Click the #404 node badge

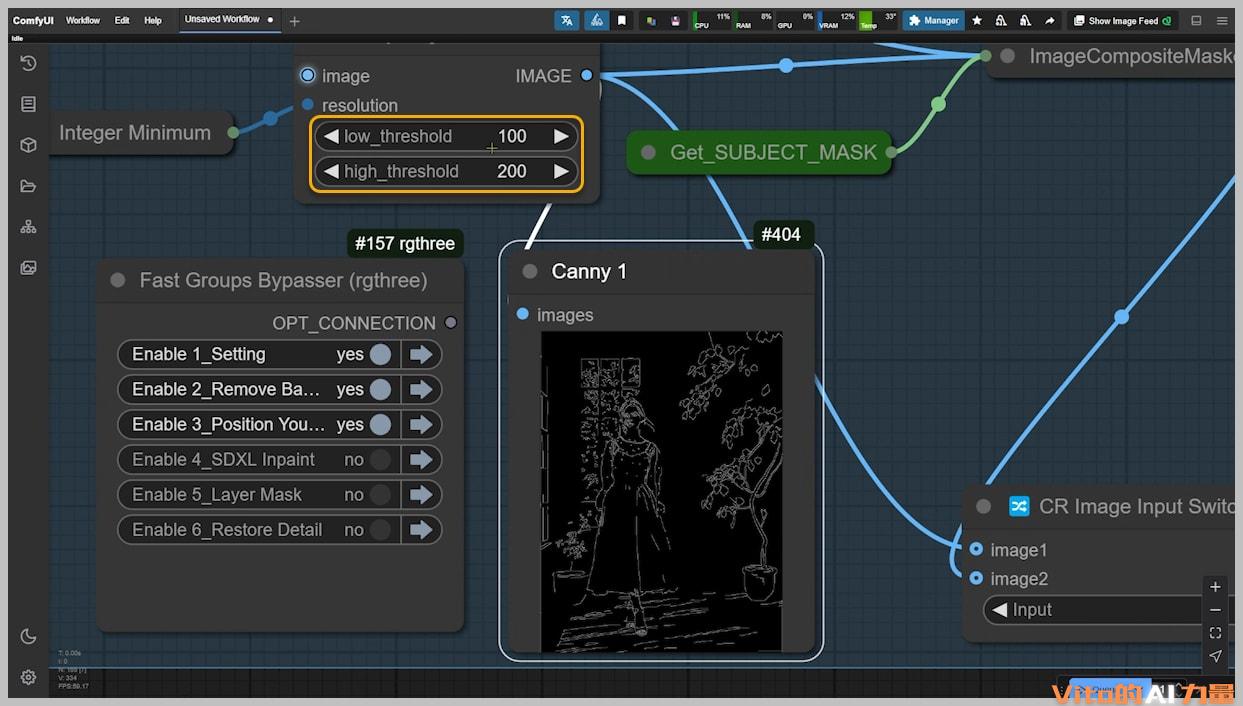781,235
